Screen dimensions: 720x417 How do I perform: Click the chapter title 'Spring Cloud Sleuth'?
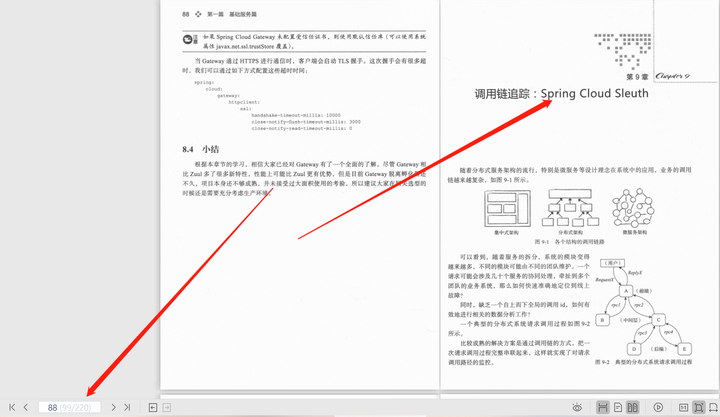tap(595, 94)
